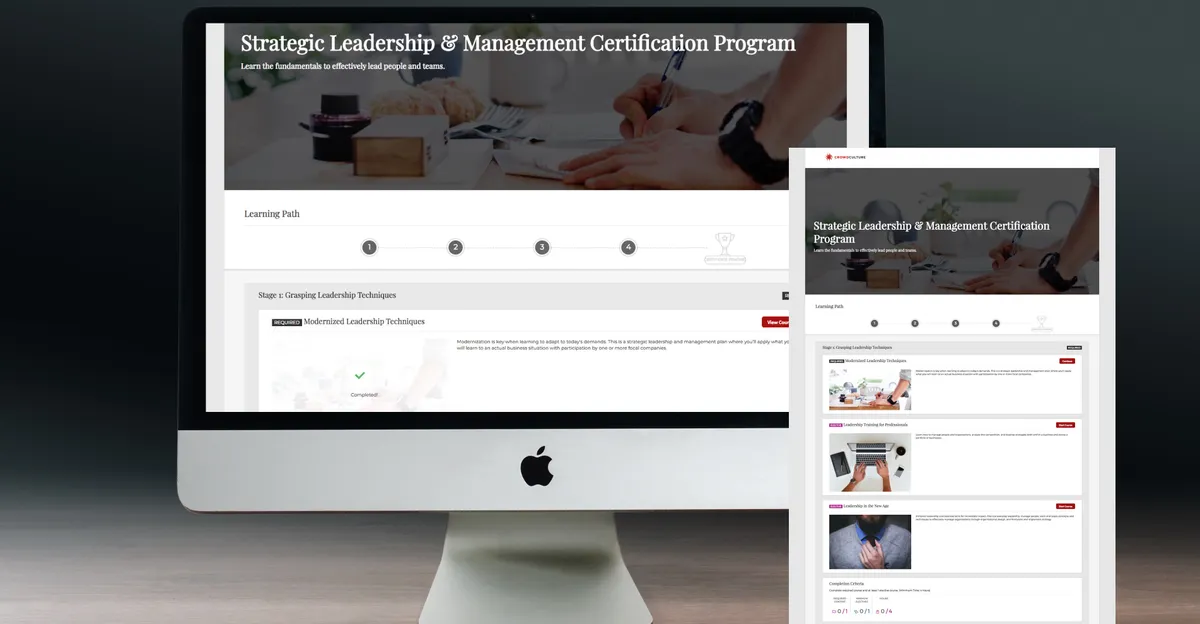Open the Leadership in the New Age thumbnail
This screenshot has width=1200, height=624.
click(870, 542)
